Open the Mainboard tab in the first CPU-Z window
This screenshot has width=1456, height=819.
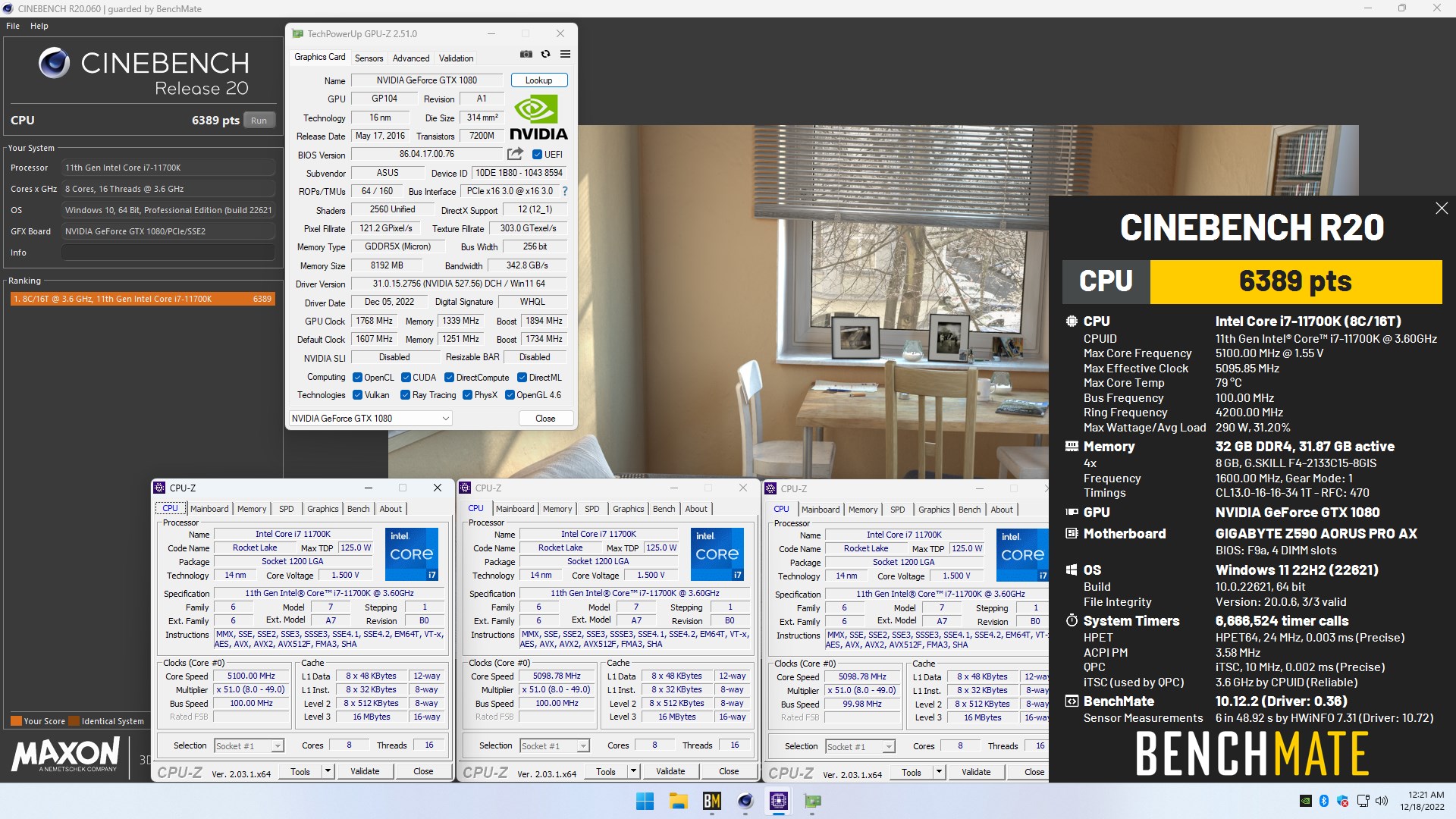[209, 509]
